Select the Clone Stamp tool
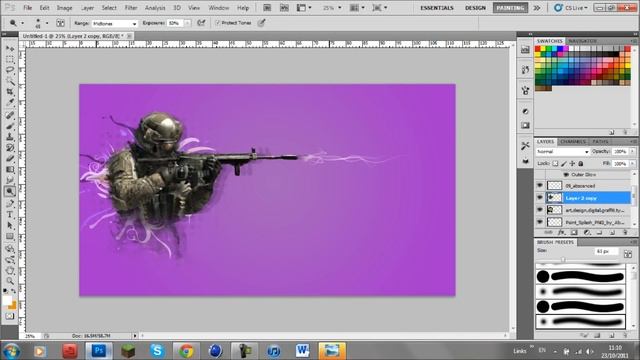Image resolution: width=640 pixels, height=360 pixels. pos(10,137)
